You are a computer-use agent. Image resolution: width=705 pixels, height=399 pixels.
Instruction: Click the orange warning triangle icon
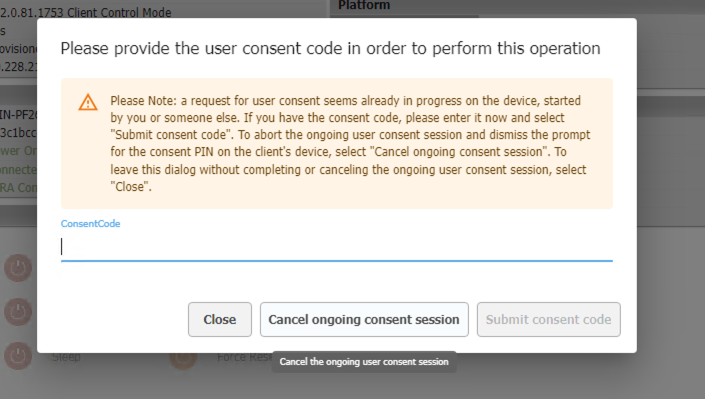click(x=88, y=102)
